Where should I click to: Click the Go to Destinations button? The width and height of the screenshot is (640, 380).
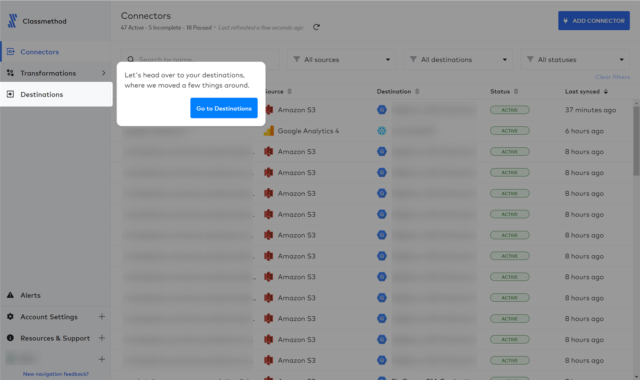click(x=224, y=108)
